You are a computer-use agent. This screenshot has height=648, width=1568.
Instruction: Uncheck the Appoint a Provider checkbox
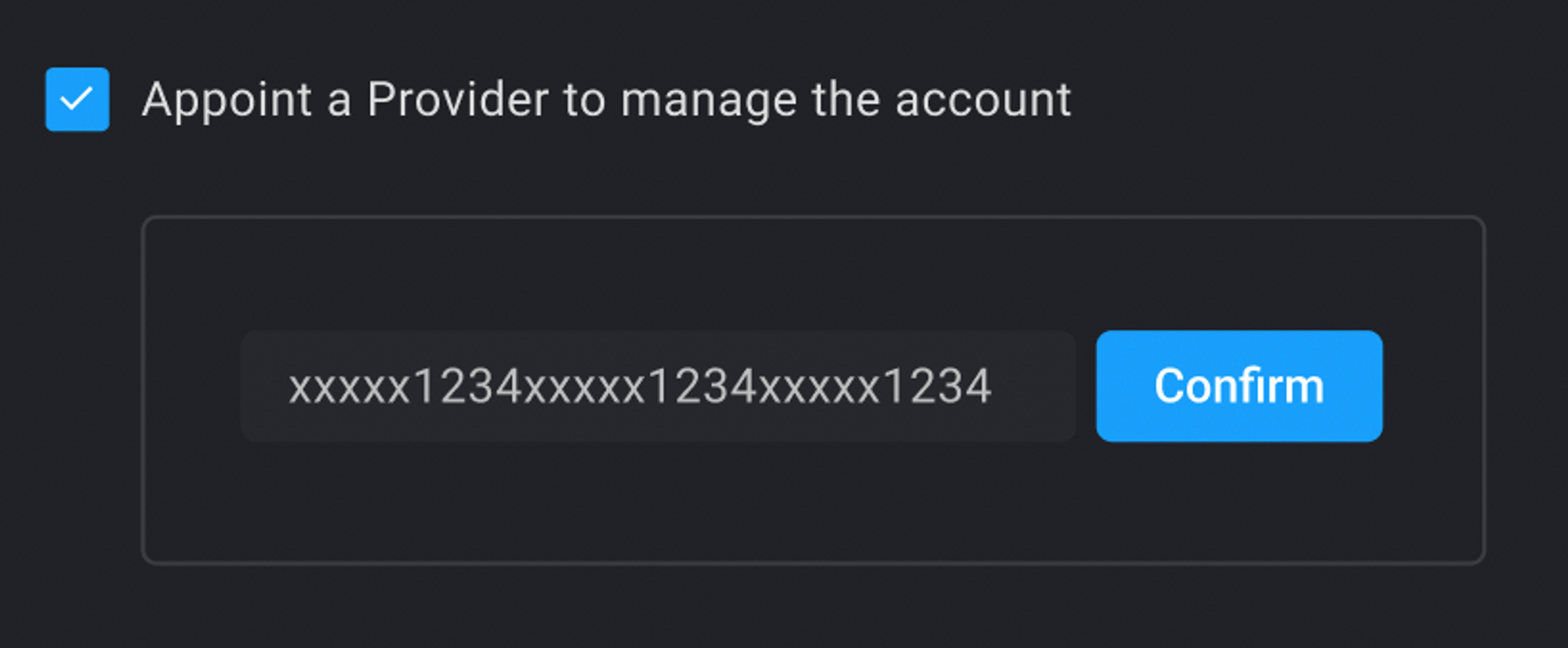77,99
